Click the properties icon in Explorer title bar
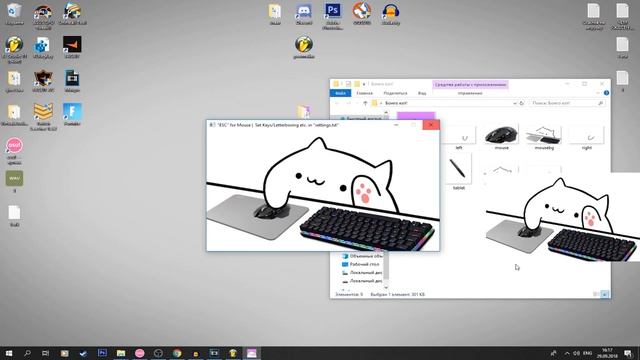Image resolution: width=640 pixels, height=360 pixels. click(x=348, y=84)
